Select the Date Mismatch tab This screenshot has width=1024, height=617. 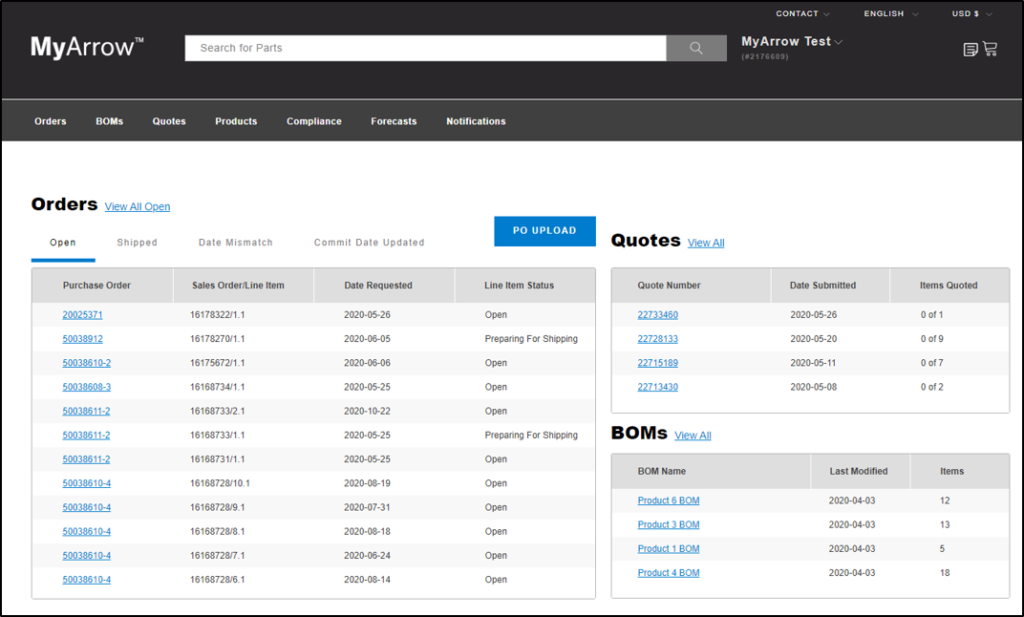(235, 243)
